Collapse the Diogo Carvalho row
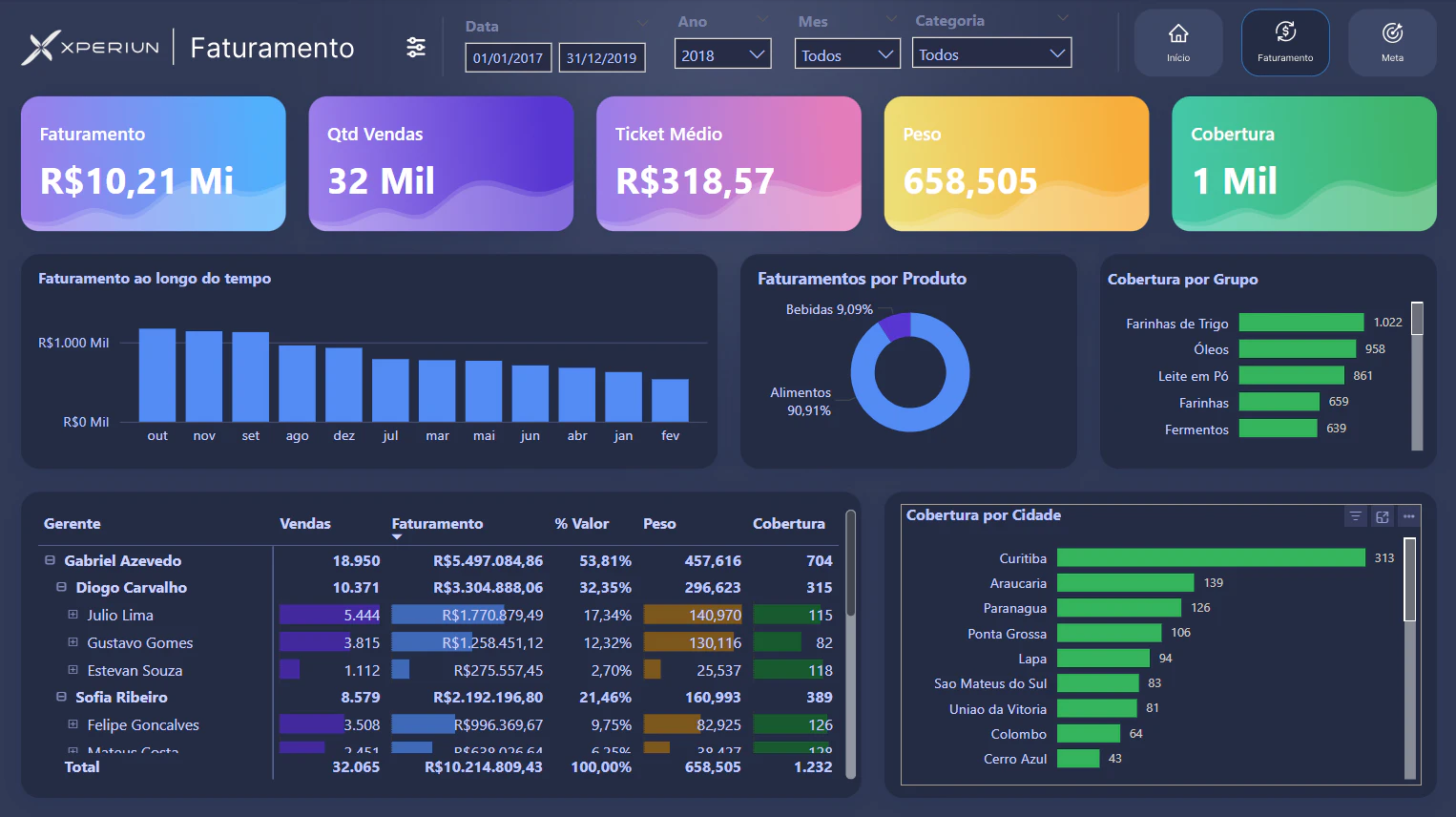The image size is (1456, 817). click(x=61, y=587)
